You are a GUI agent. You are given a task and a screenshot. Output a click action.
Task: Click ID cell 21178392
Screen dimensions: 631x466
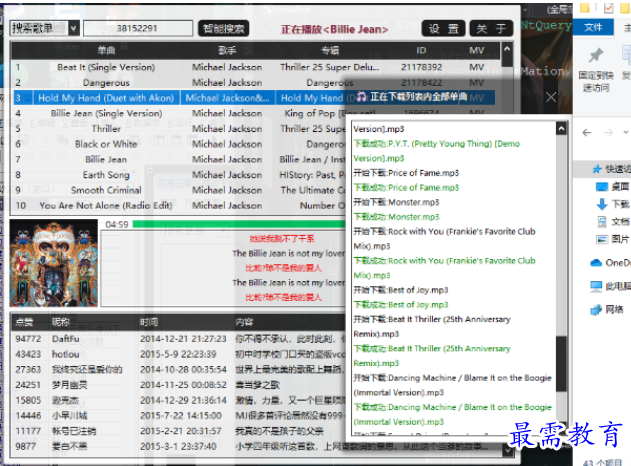[x=421, y=67]
